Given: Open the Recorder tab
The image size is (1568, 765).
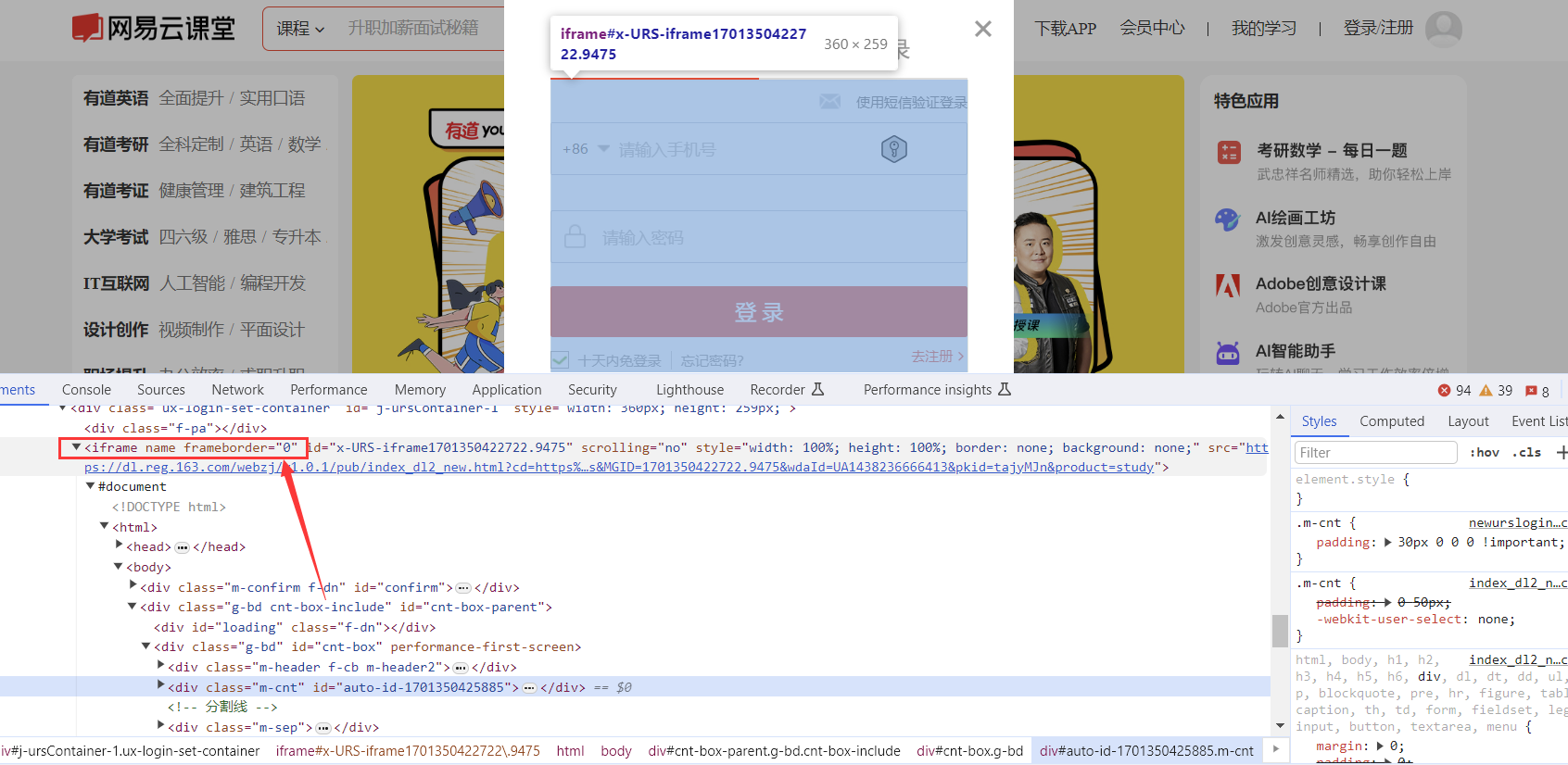Looking at the screenshot, I should pos(787,390).
